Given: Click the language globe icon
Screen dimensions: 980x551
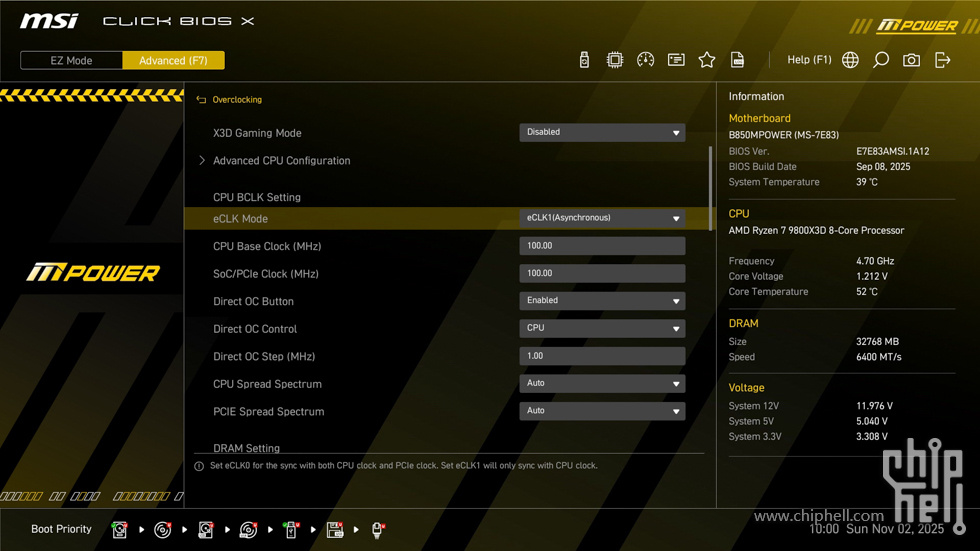Looking at the screenshot, I should pos(850,60).
